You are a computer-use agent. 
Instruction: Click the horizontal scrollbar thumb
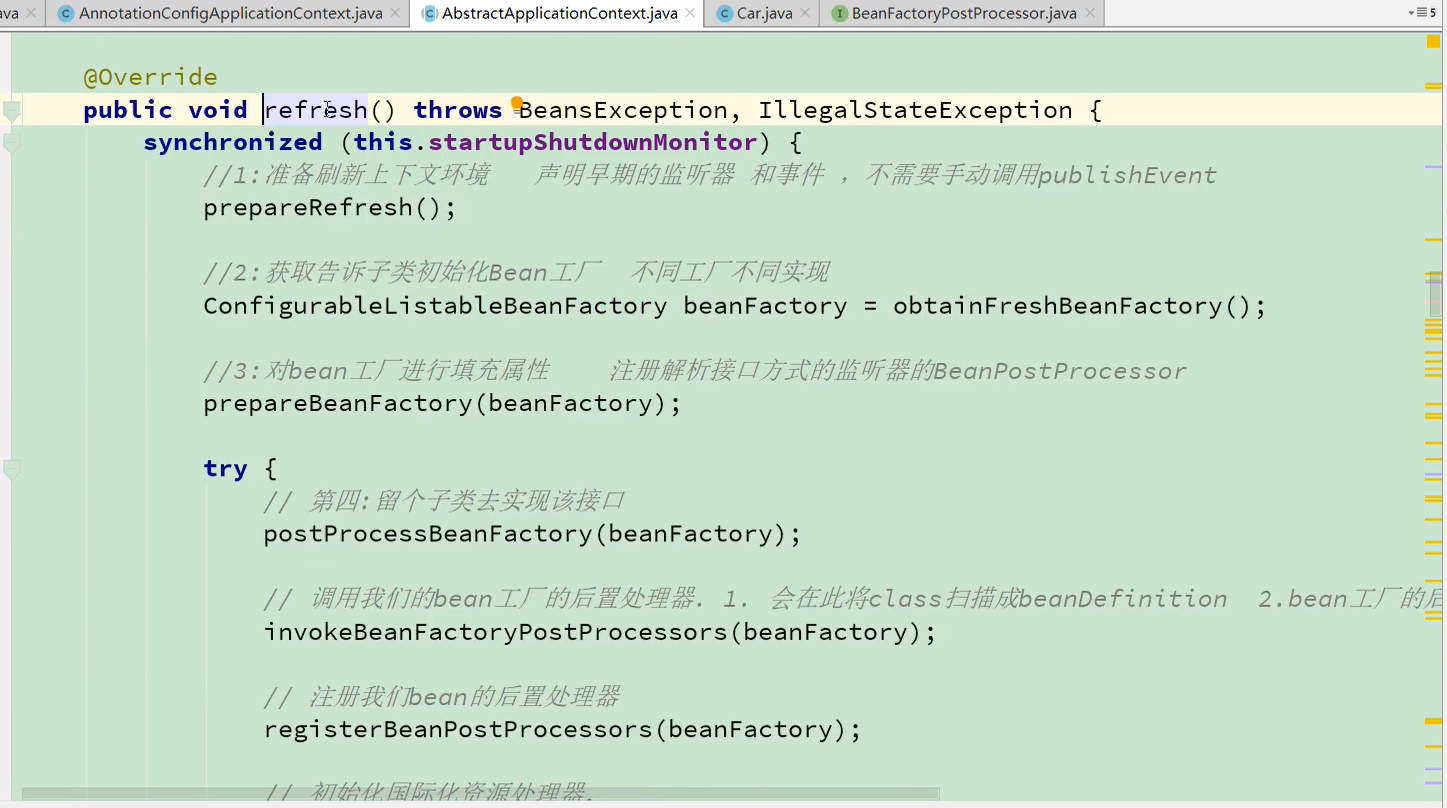480,794
